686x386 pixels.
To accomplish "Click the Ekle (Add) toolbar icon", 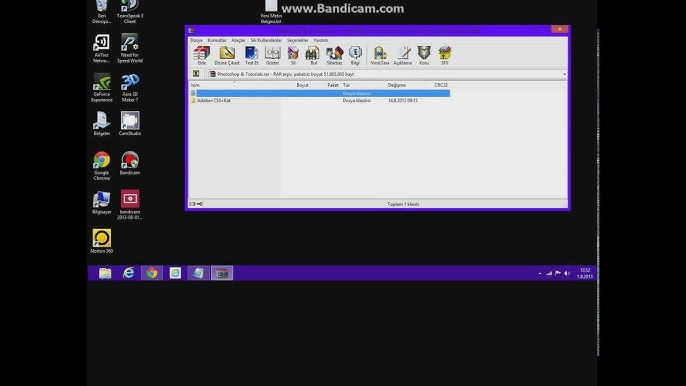I will pos(202,56).
